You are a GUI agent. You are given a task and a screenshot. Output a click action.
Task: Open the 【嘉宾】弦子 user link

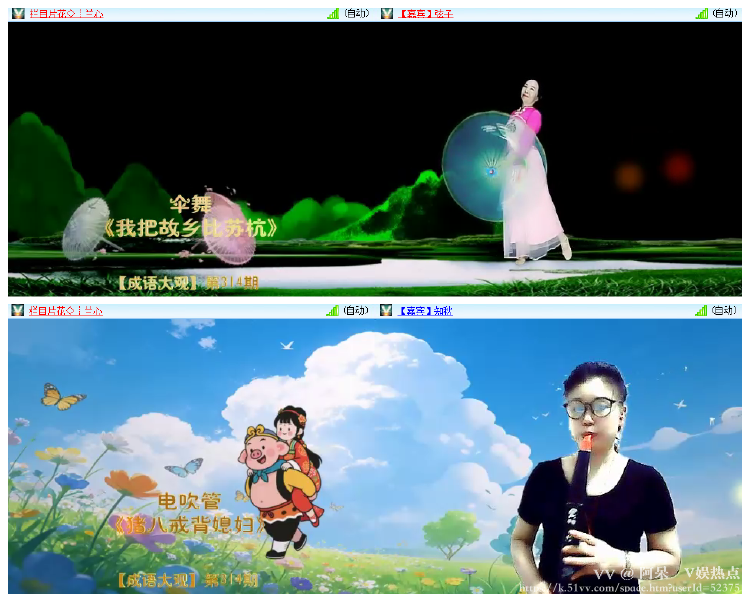(426, 14)
